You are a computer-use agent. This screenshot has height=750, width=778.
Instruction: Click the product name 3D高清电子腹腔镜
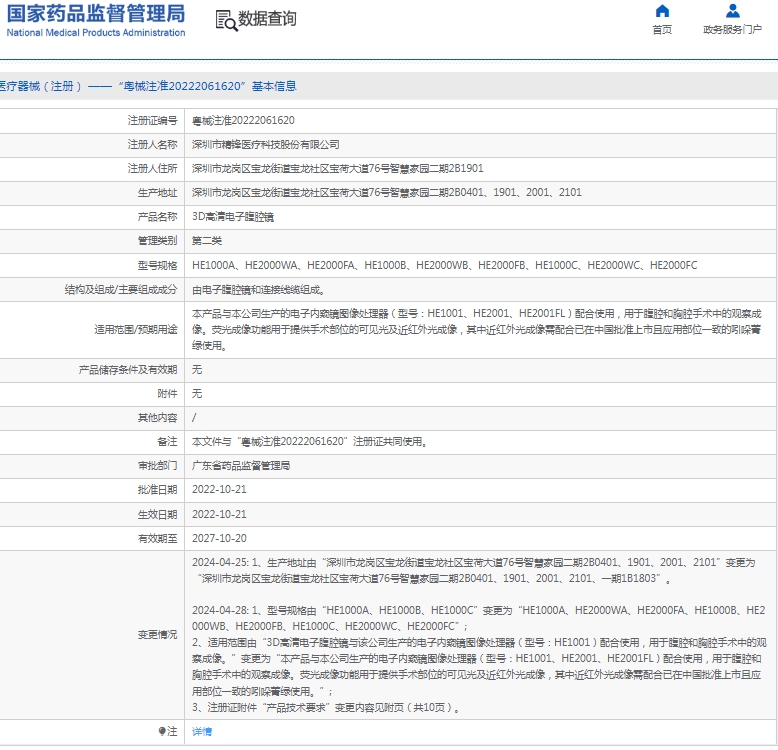point(233,217)
